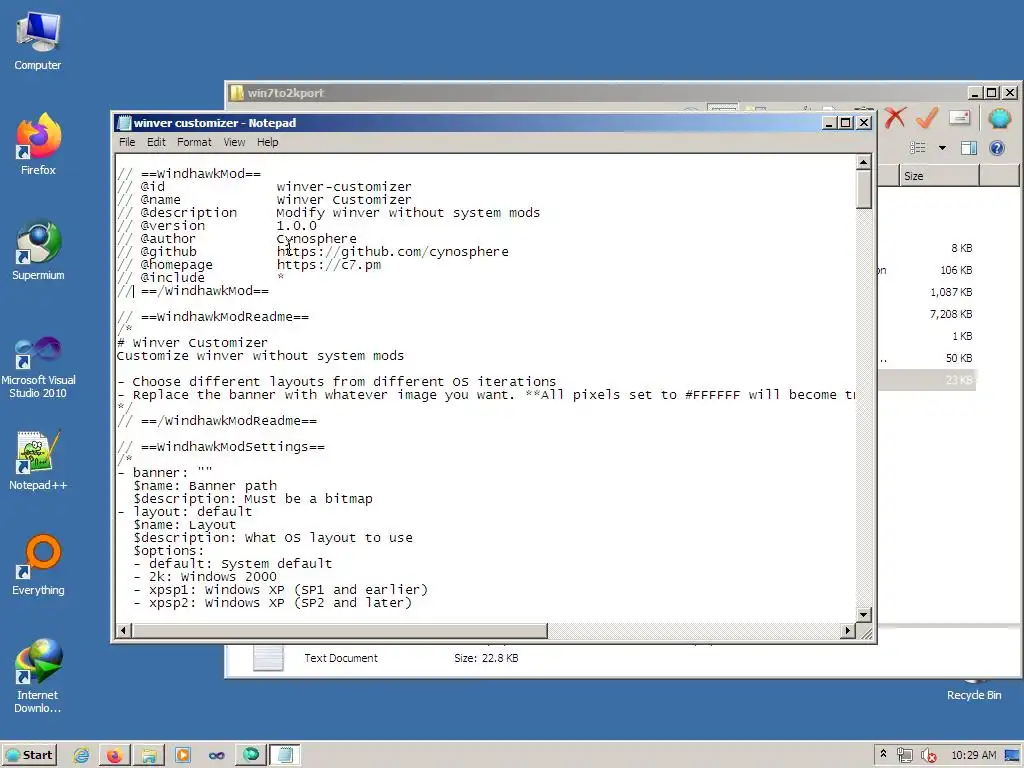Toggle the preview pane icon in Explorer
This screenshot has height=768, width=1024.
[969, 148]
